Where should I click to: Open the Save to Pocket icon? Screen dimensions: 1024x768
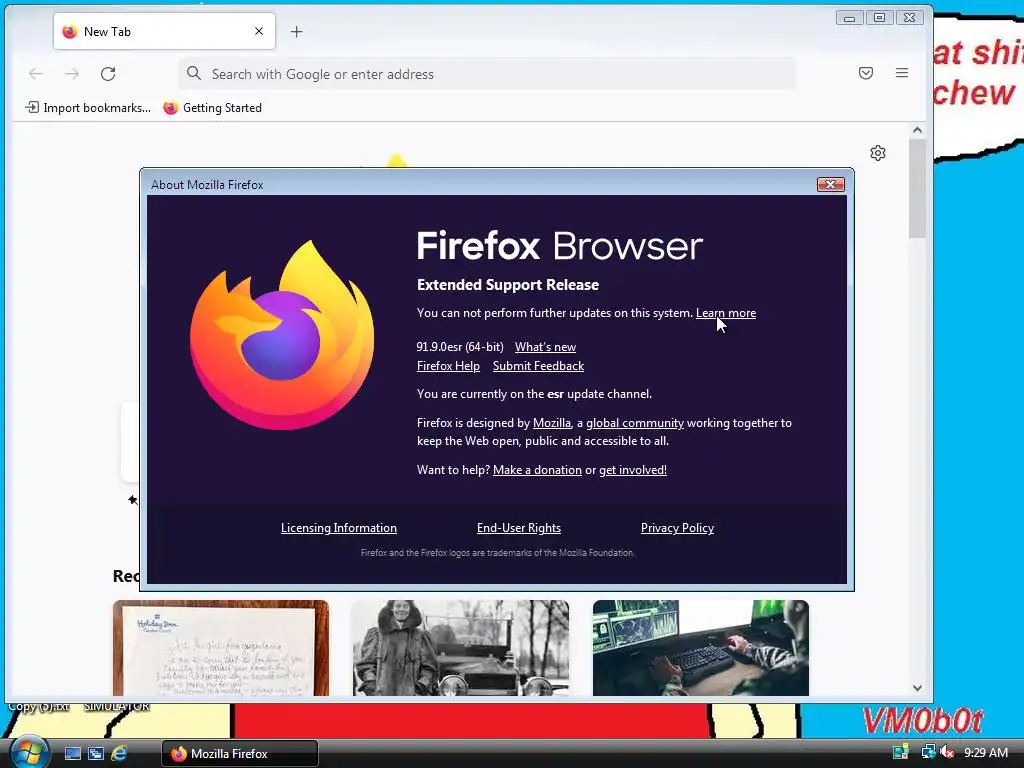pos(866,73)
